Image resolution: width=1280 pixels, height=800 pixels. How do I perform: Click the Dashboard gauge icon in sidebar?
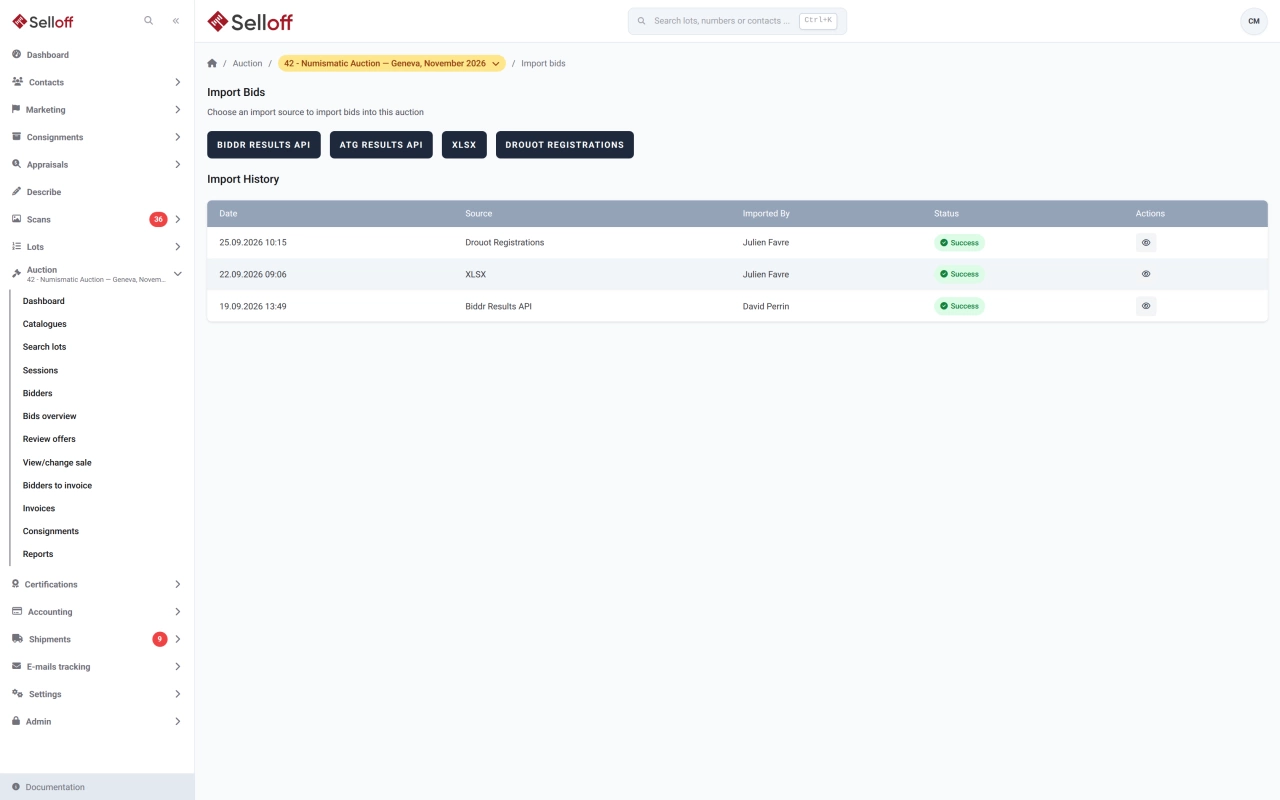point(16,55)
